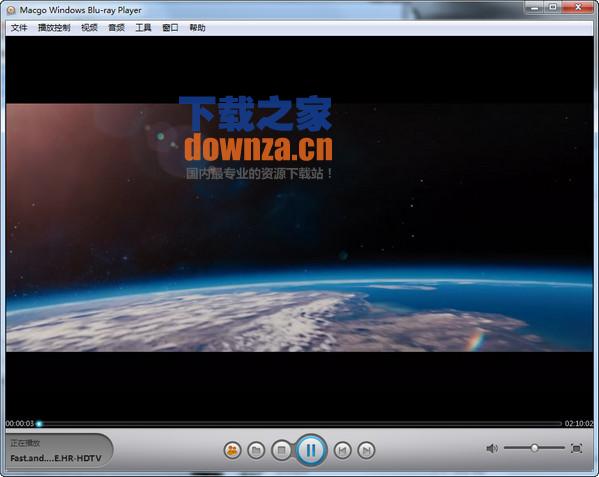This screenshot has height=477, width=599.
Task: Click the progress bar playhead marker
Action: (39, 424)
